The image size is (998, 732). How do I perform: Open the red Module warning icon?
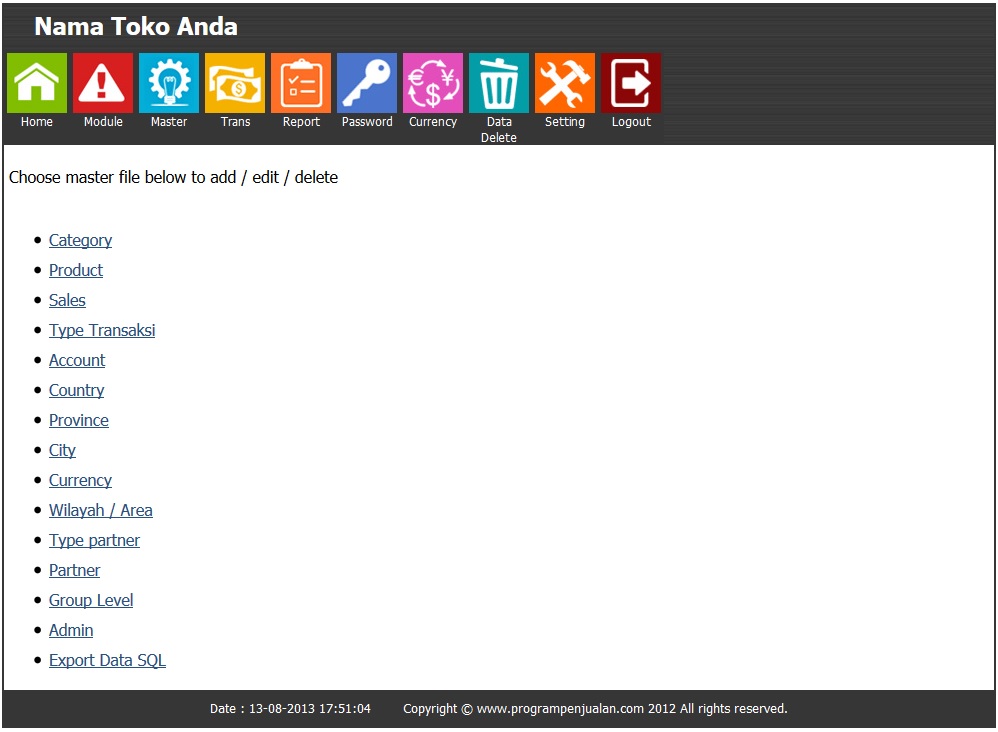coord(103,83)
